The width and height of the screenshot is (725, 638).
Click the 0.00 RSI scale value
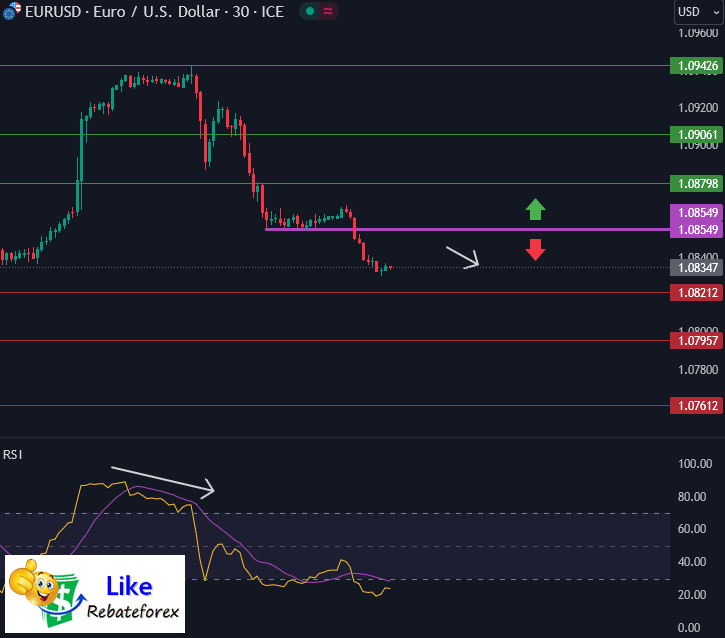click(689, 628)
